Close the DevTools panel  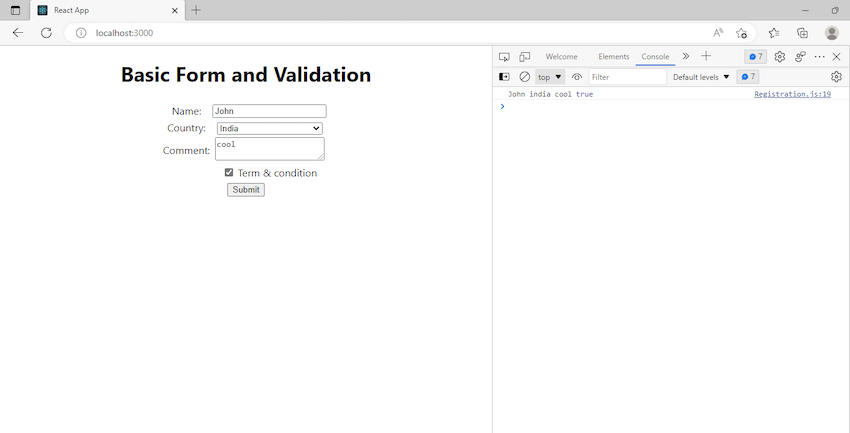coord(836,56)
